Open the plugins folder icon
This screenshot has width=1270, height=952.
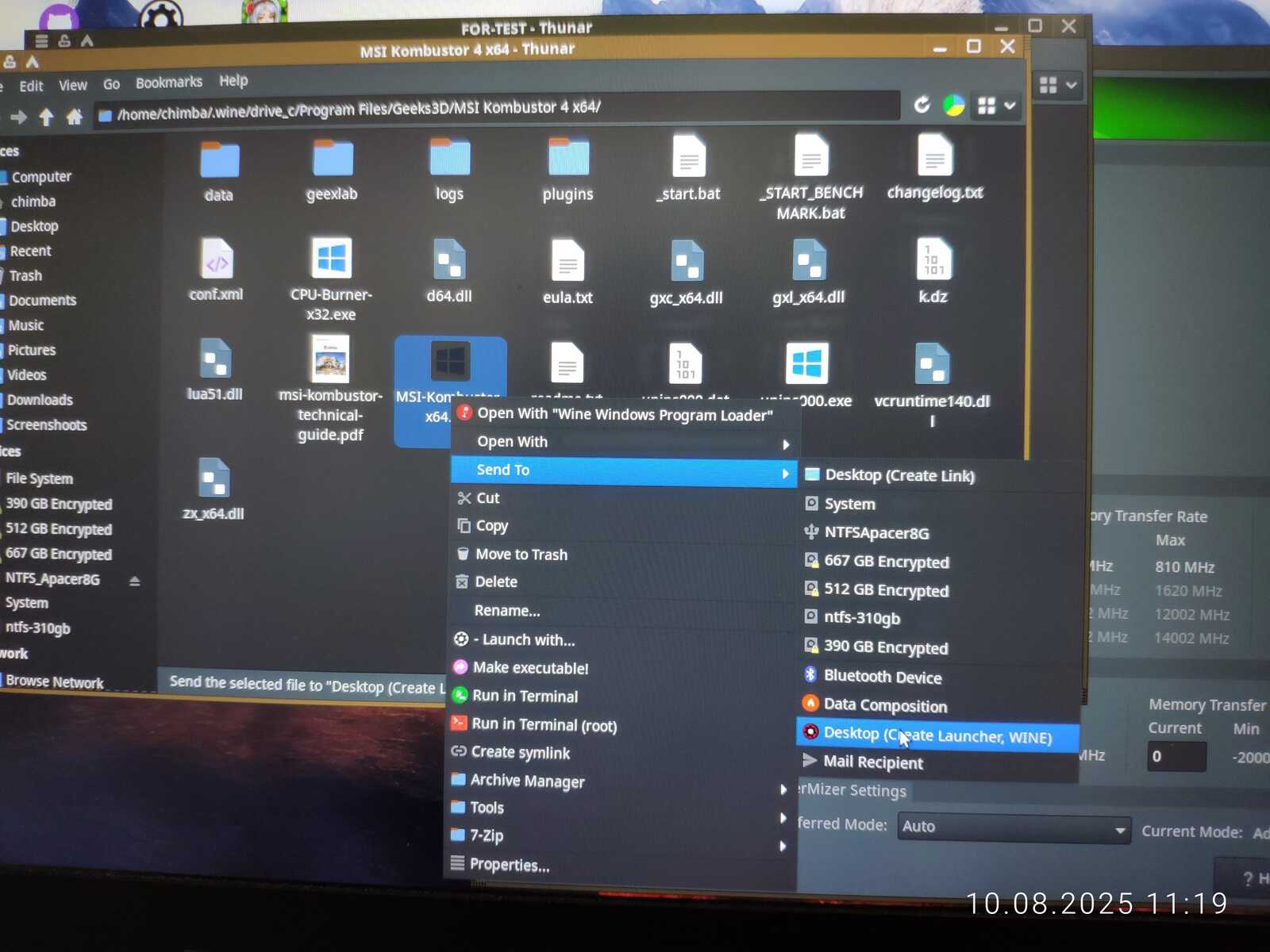pyautogui.click(x=568, y=156)
